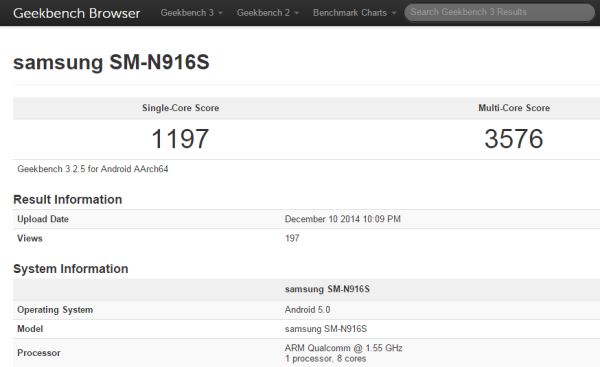Open the Geekbench 3 menu
600x367 pixels.
coord(191,13)
